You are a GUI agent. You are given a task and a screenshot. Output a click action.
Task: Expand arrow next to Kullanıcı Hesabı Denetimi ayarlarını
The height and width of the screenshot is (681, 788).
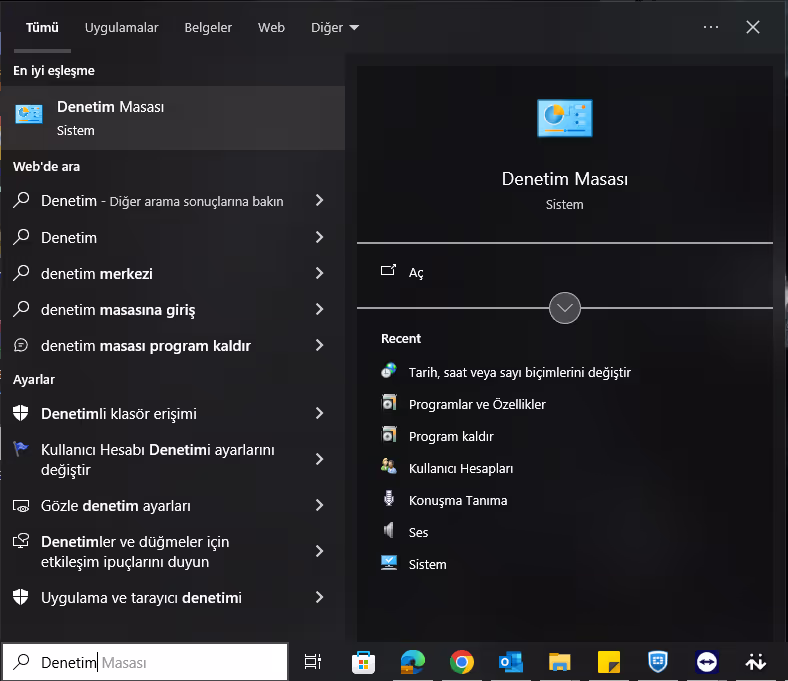click(x=319, y=459)
